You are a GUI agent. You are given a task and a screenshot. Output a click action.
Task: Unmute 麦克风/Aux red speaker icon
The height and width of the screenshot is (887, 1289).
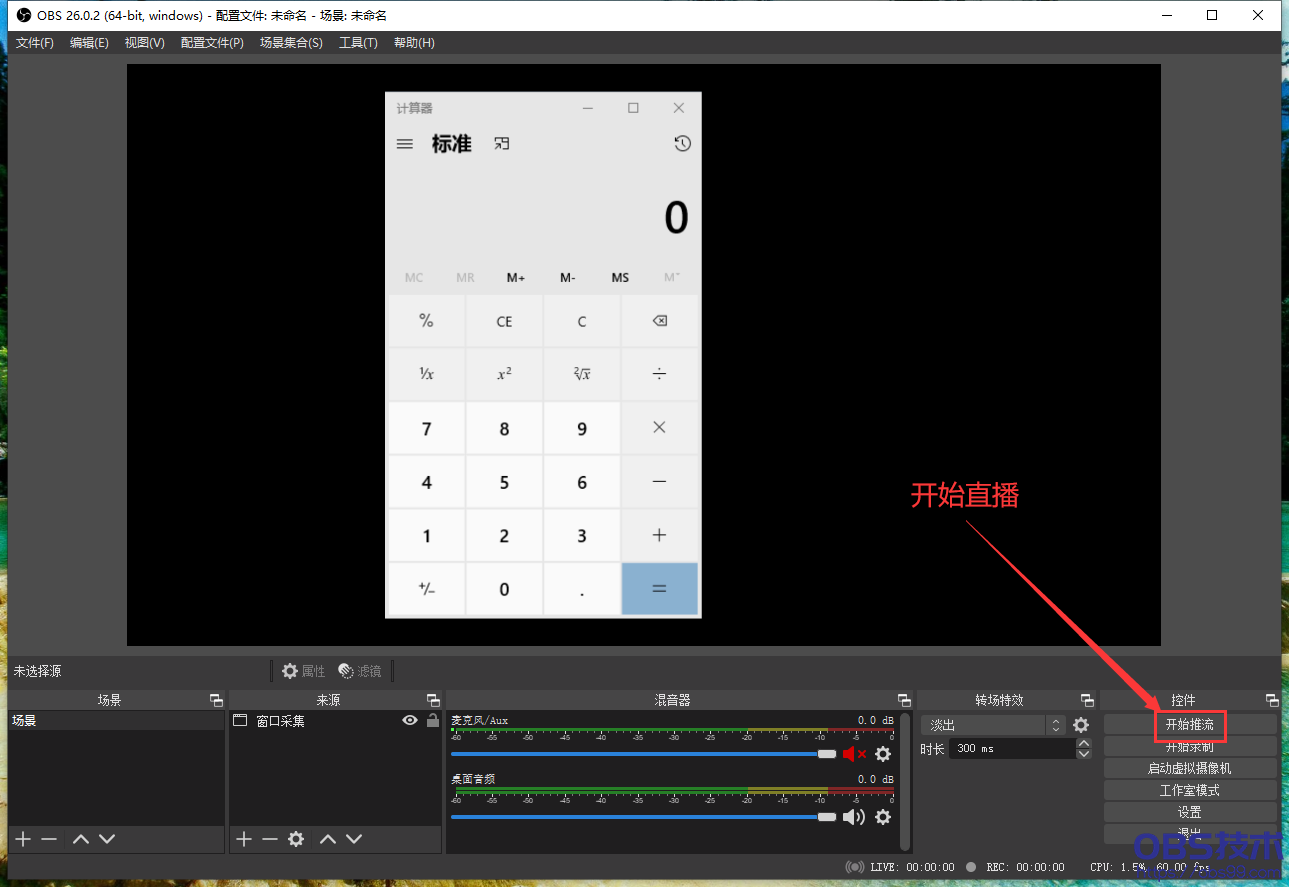pyautogui.click(x=854, y=754)
